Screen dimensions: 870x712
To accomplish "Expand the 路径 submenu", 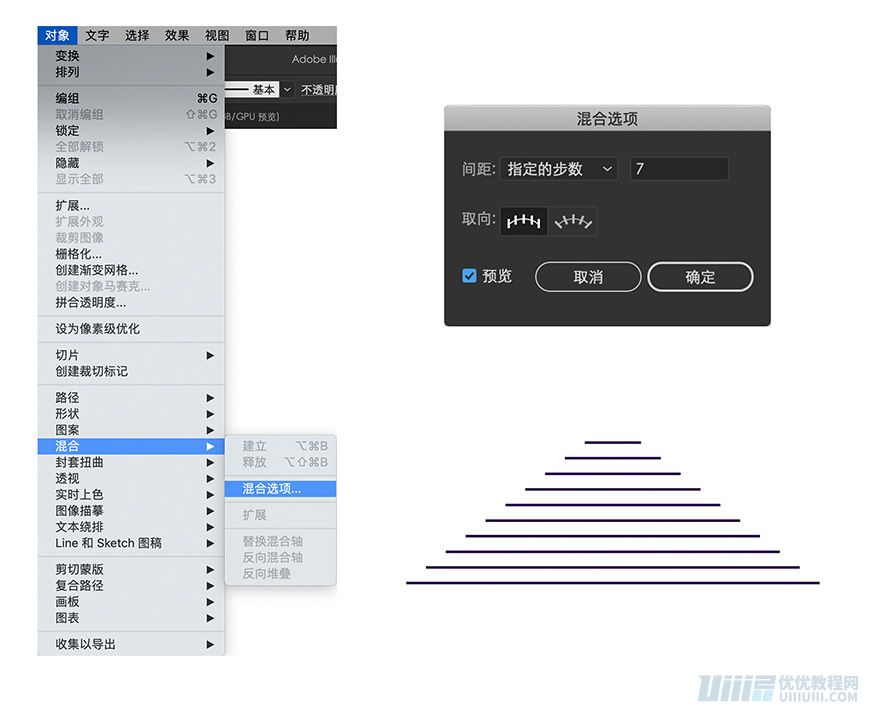I will [131, 397].
